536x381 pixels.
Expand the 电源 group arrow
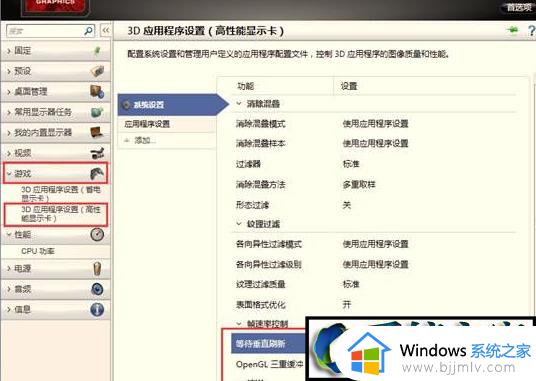(x=9, y=269)
